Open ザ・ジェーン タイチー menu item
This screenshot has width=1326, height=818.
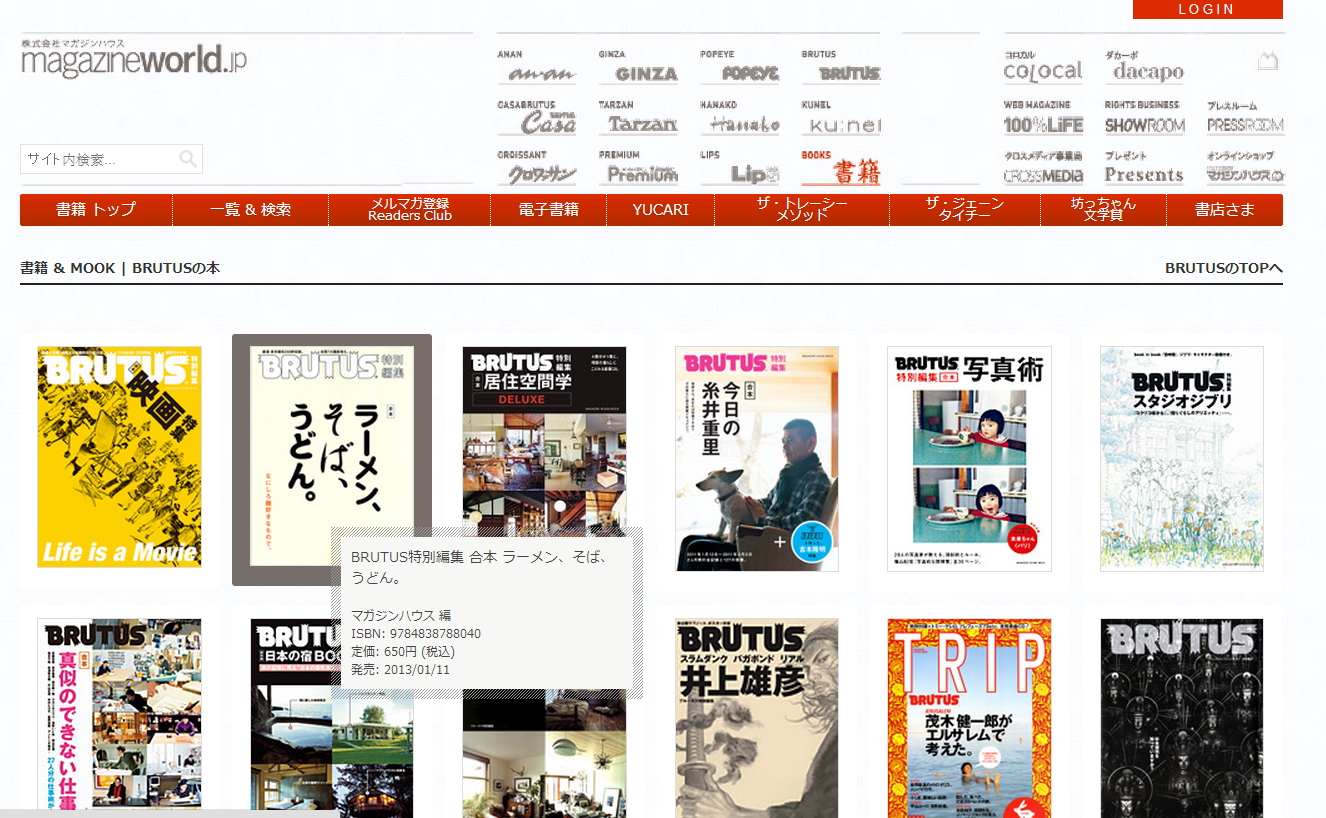coord(965,210)
